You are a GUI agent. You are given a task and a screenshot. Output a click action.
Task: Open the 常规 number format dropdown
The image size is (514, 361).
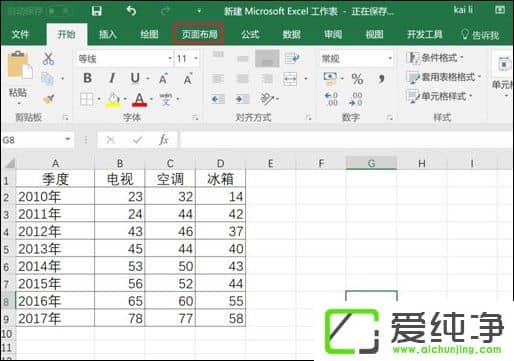390,59
